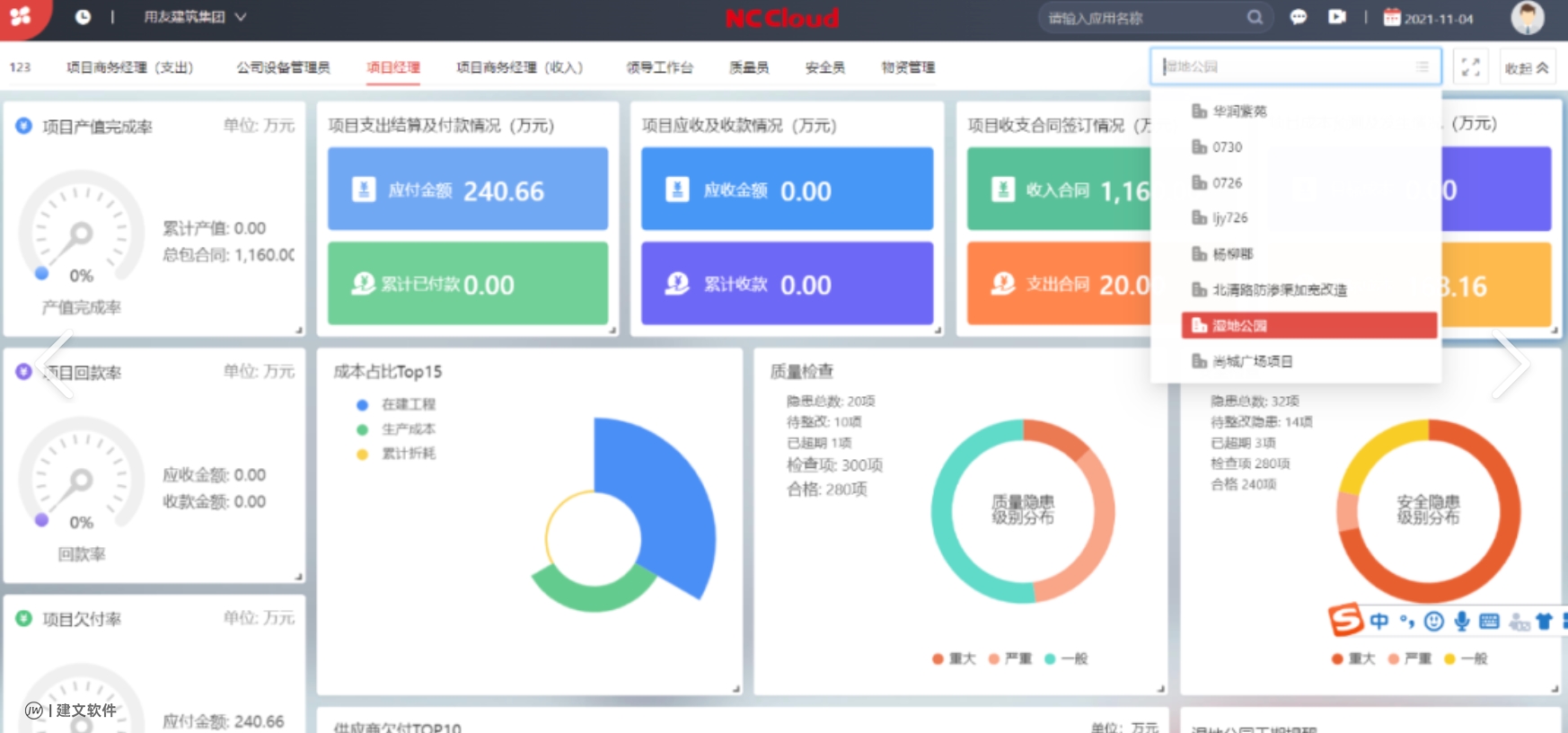Click the search magnifier icon
1568x733 pixels.
(x=1255, y=17)
